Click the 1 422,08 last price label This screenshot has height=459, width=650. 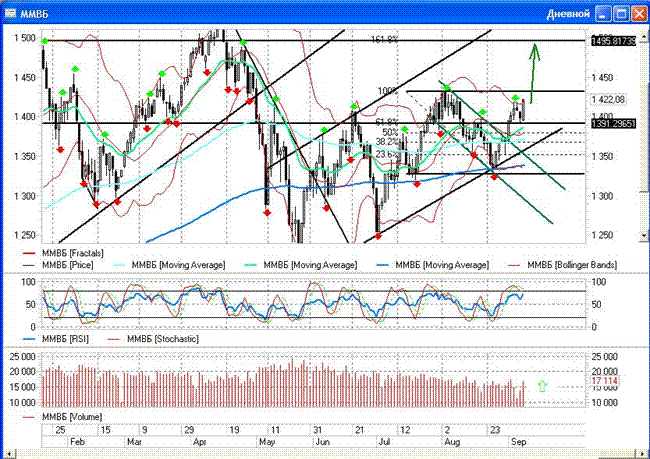point(608,100)
